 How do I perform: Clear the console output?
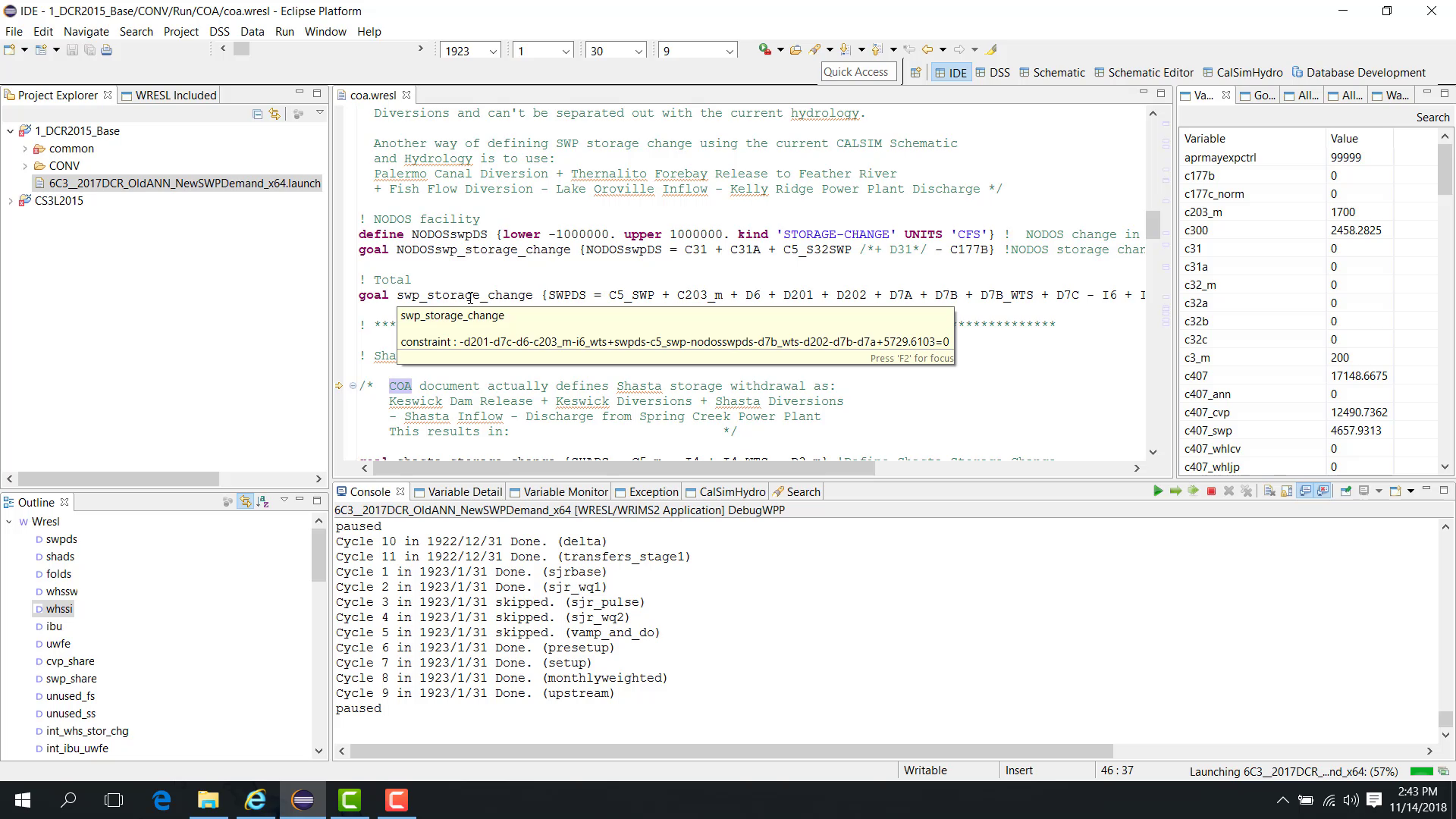(x=1269, y=491)
